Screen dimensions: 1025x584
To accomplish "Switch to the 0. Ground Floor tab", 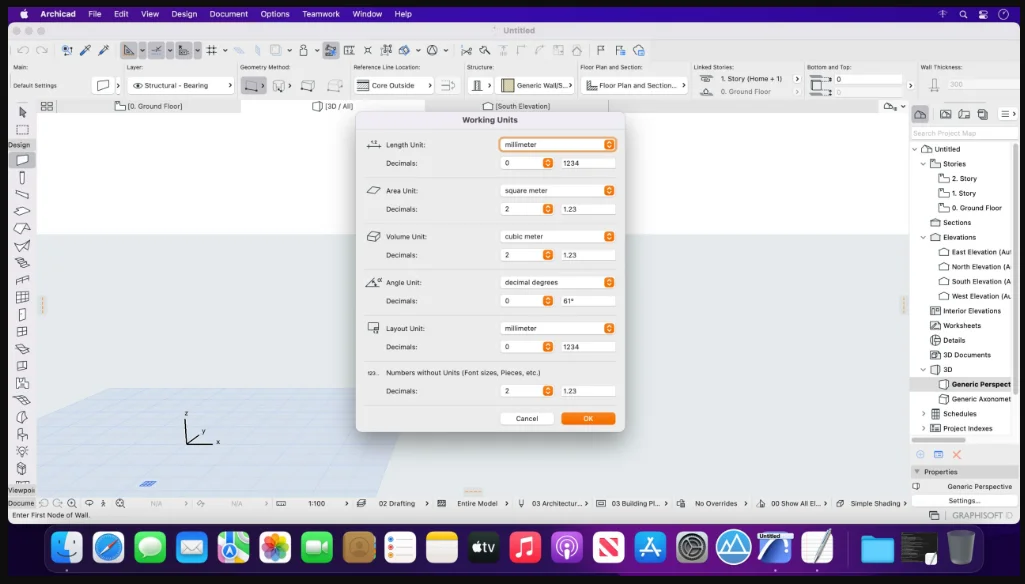I will pos(148,106).
